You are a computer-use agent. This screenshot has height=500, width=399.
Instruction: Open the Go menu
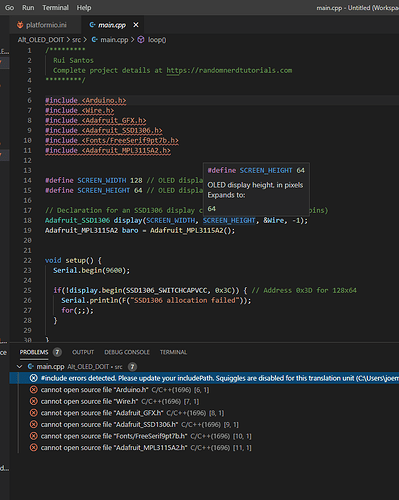click(x=9, y=7)
